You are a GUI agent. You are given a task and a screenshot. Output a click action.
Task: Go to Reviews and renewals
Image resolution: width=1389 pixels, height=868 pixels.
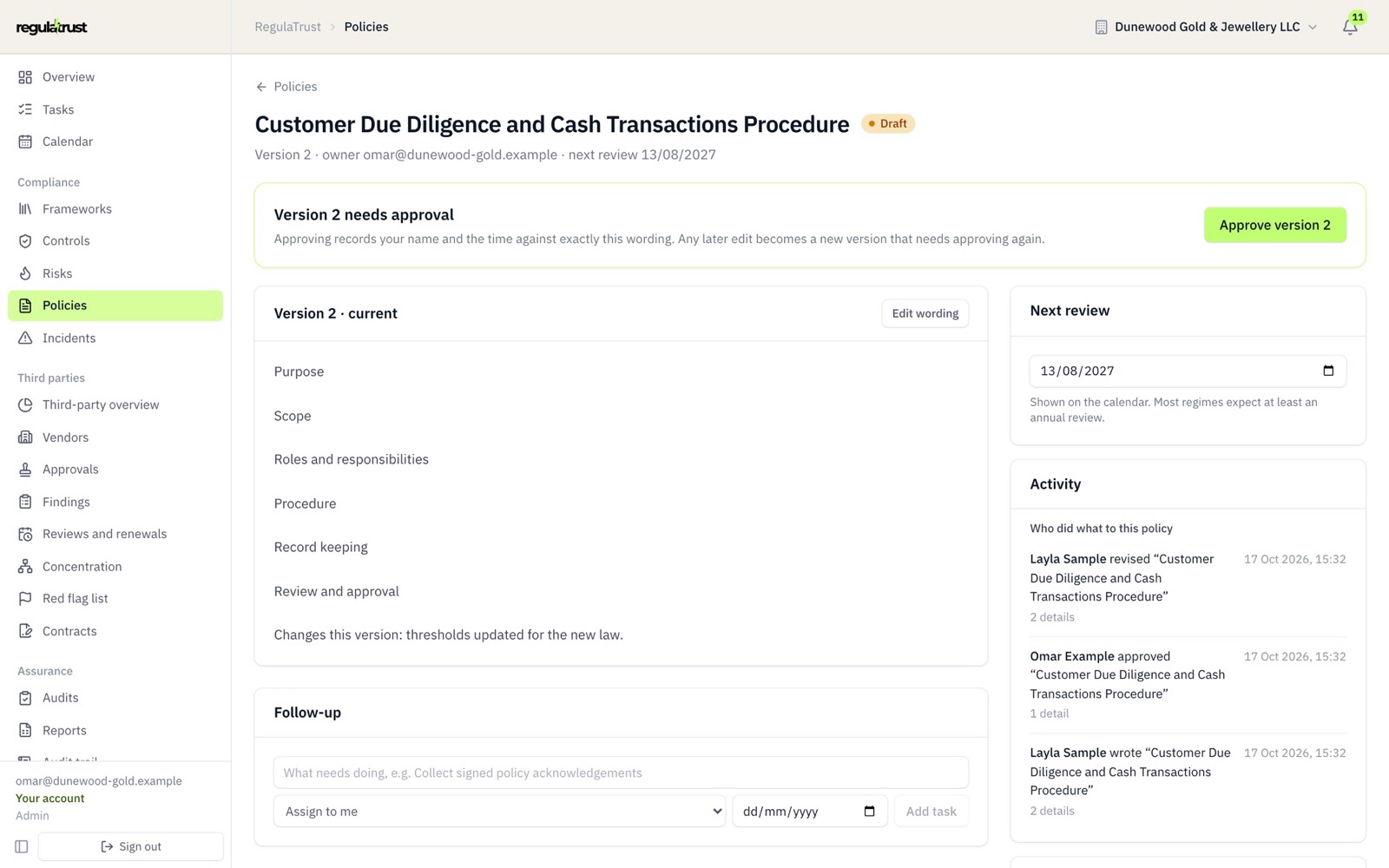point(115,534)
